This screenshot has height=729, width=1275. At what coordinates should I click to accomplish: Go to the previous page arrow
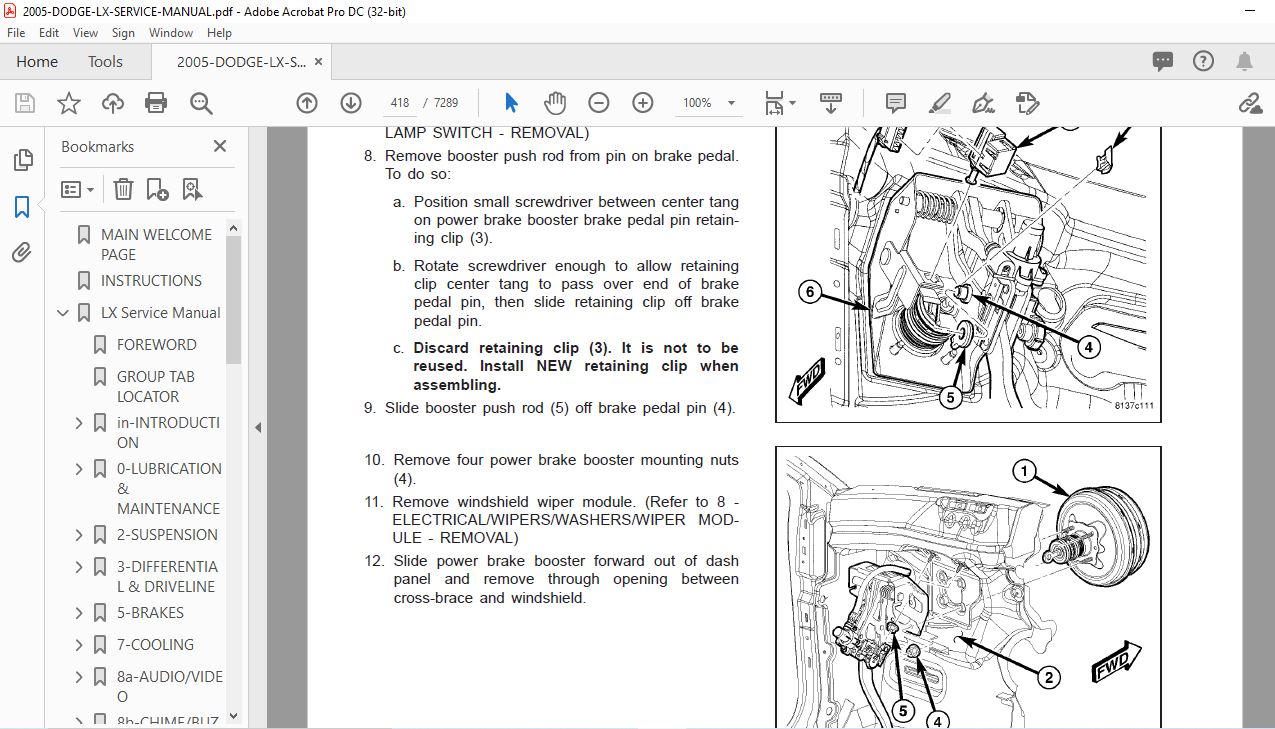tap(307, 103)
